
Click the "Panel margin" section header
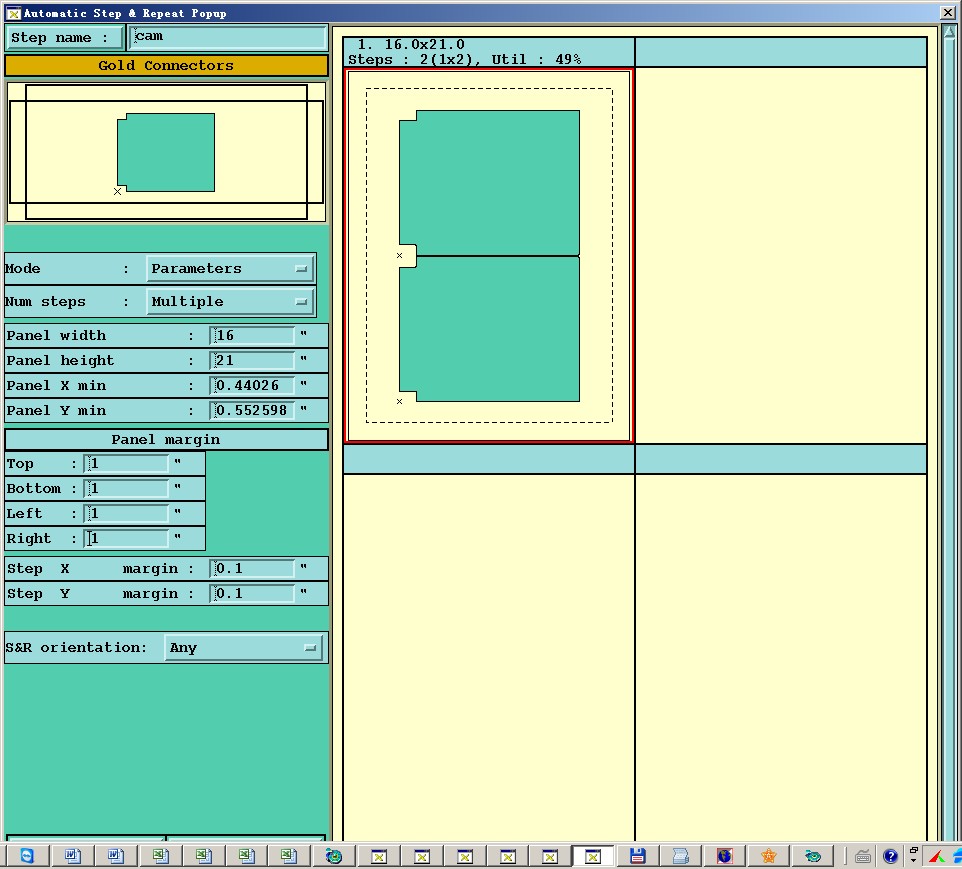(x=166, y=439)
